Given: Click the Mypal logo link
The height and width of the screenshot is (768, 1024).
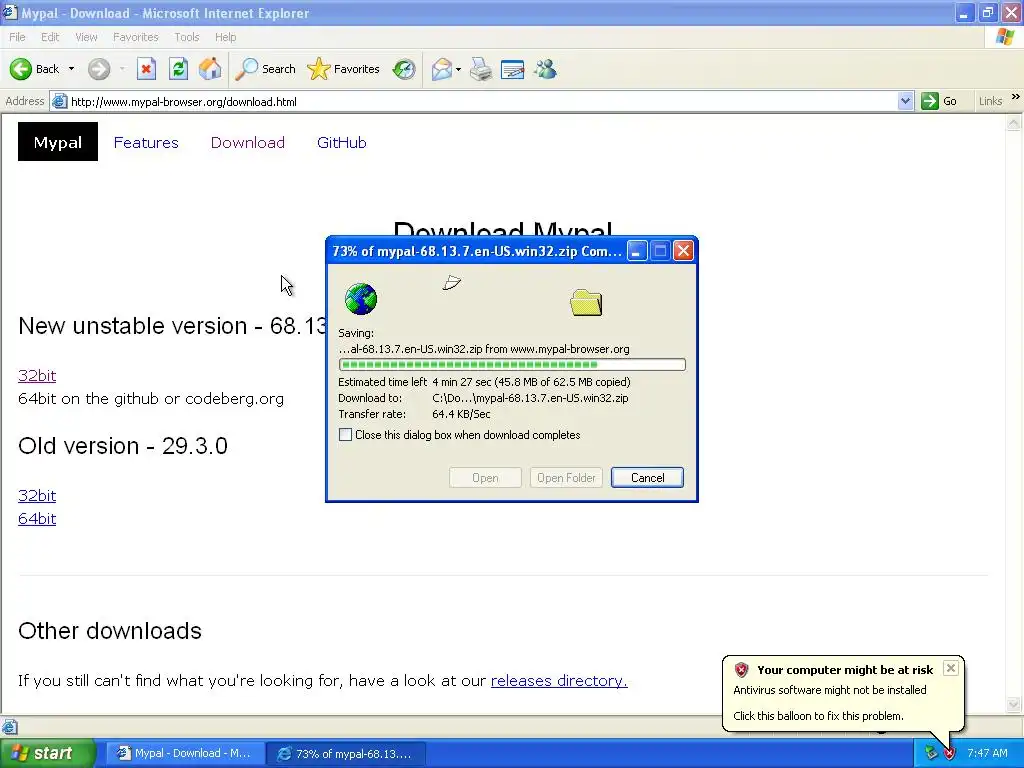Looking at the screenshot, I should [x=57, y=142].
